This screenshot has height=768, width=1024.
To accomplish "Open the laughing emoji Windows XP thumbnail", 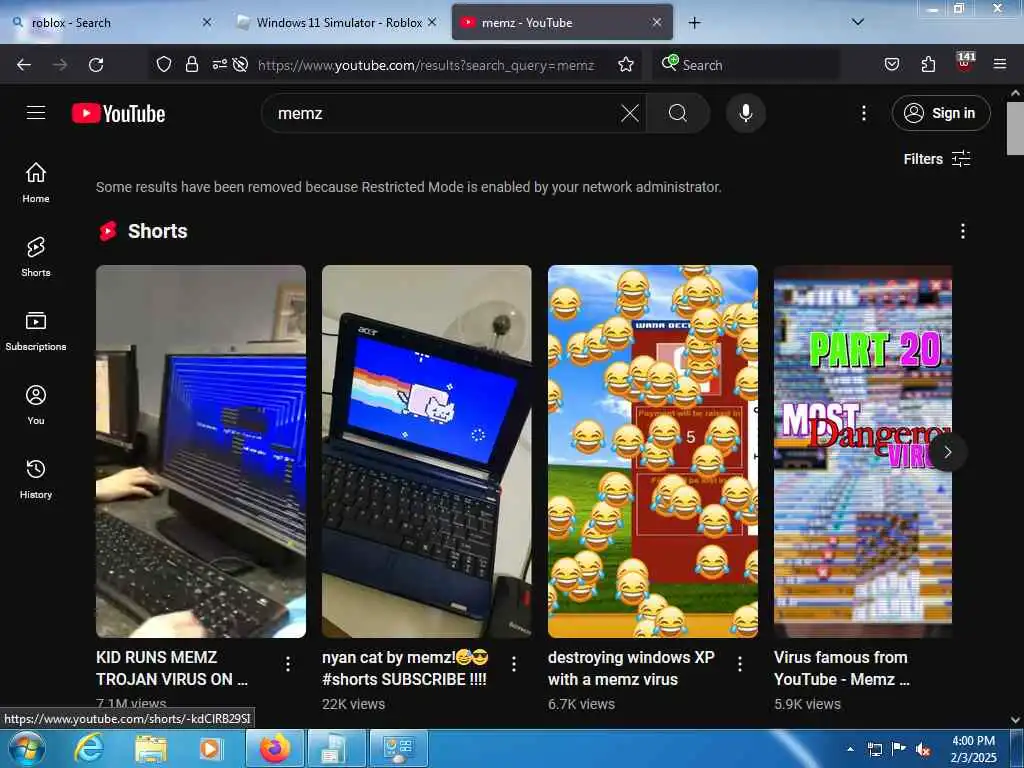I will pos(653,451).
